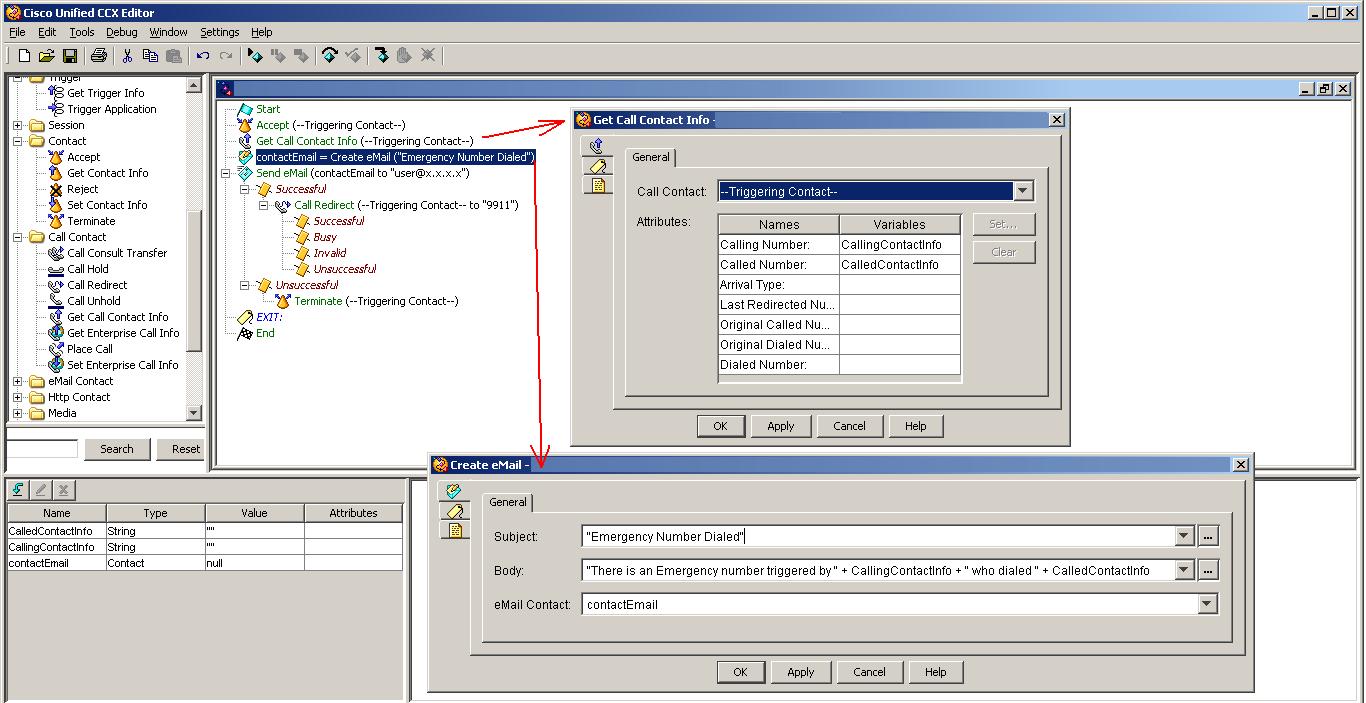This screenshot has width=1366, height=703.
Task: Open Body expression editor ellipsis button
Action: (1208, 571)
